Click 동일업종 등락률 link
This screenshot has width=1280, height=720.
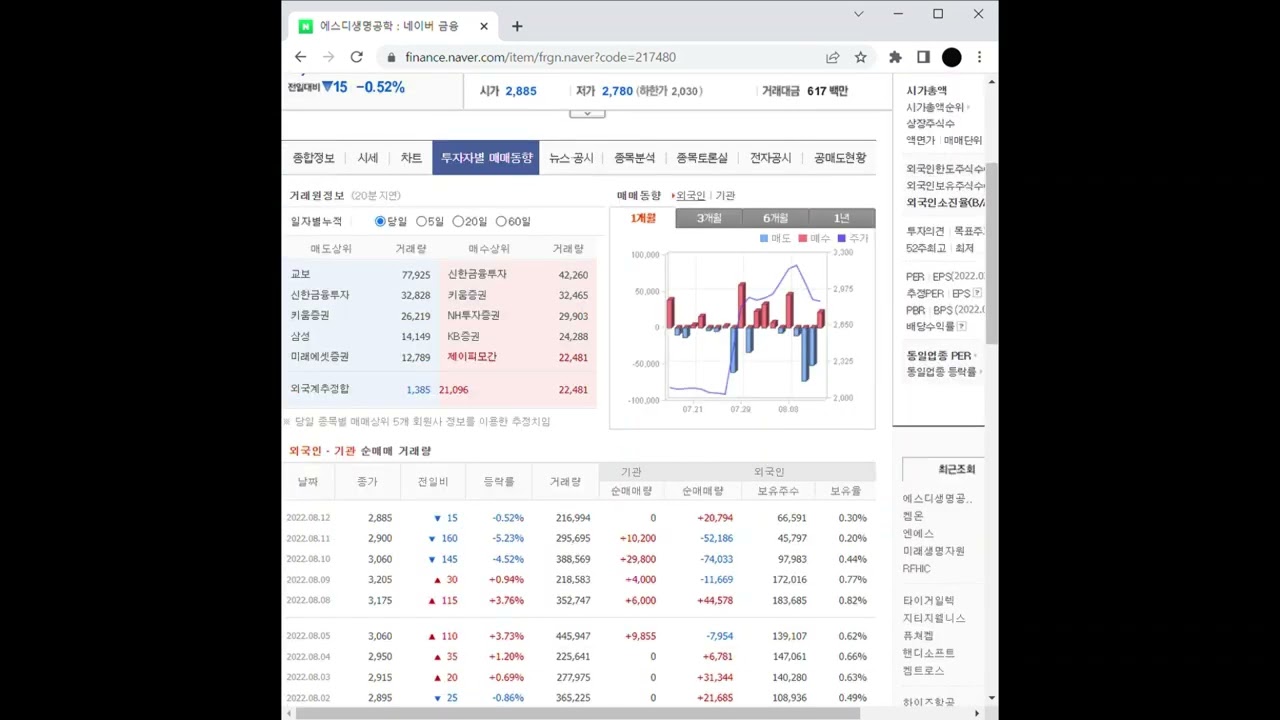[941, 372]
